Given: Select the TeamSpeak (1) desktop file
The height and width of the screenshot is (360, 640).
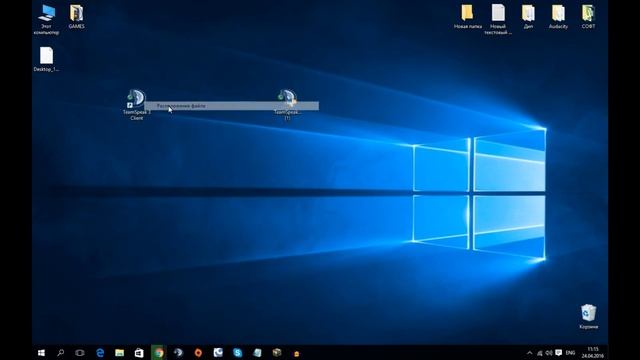Looking at the screenshot, I should [288, 104].
